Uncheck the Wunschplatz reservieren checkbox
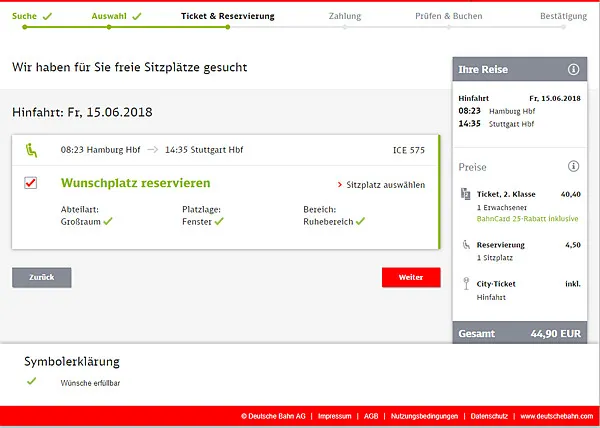 coord(31,183)
